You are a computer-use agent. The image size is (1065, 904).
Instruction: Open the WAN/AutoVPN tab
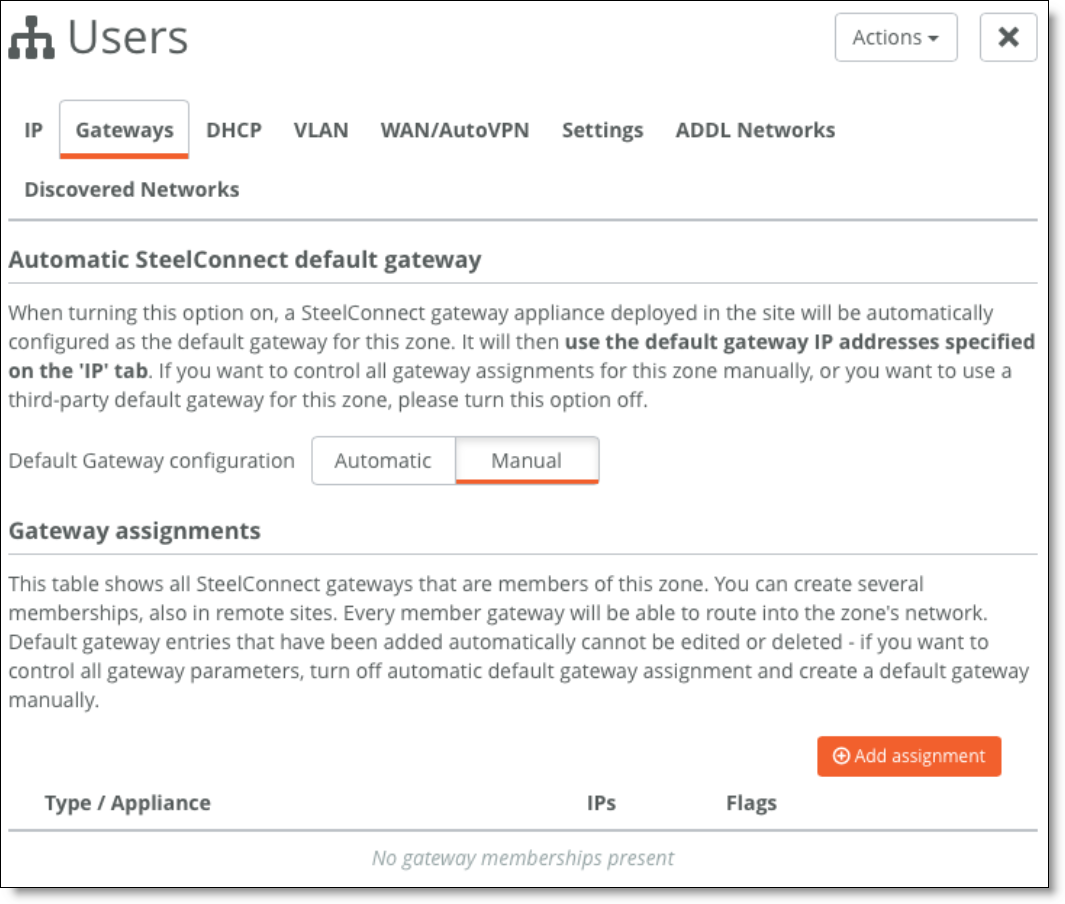pyautogui.click(x=454, y=130)
